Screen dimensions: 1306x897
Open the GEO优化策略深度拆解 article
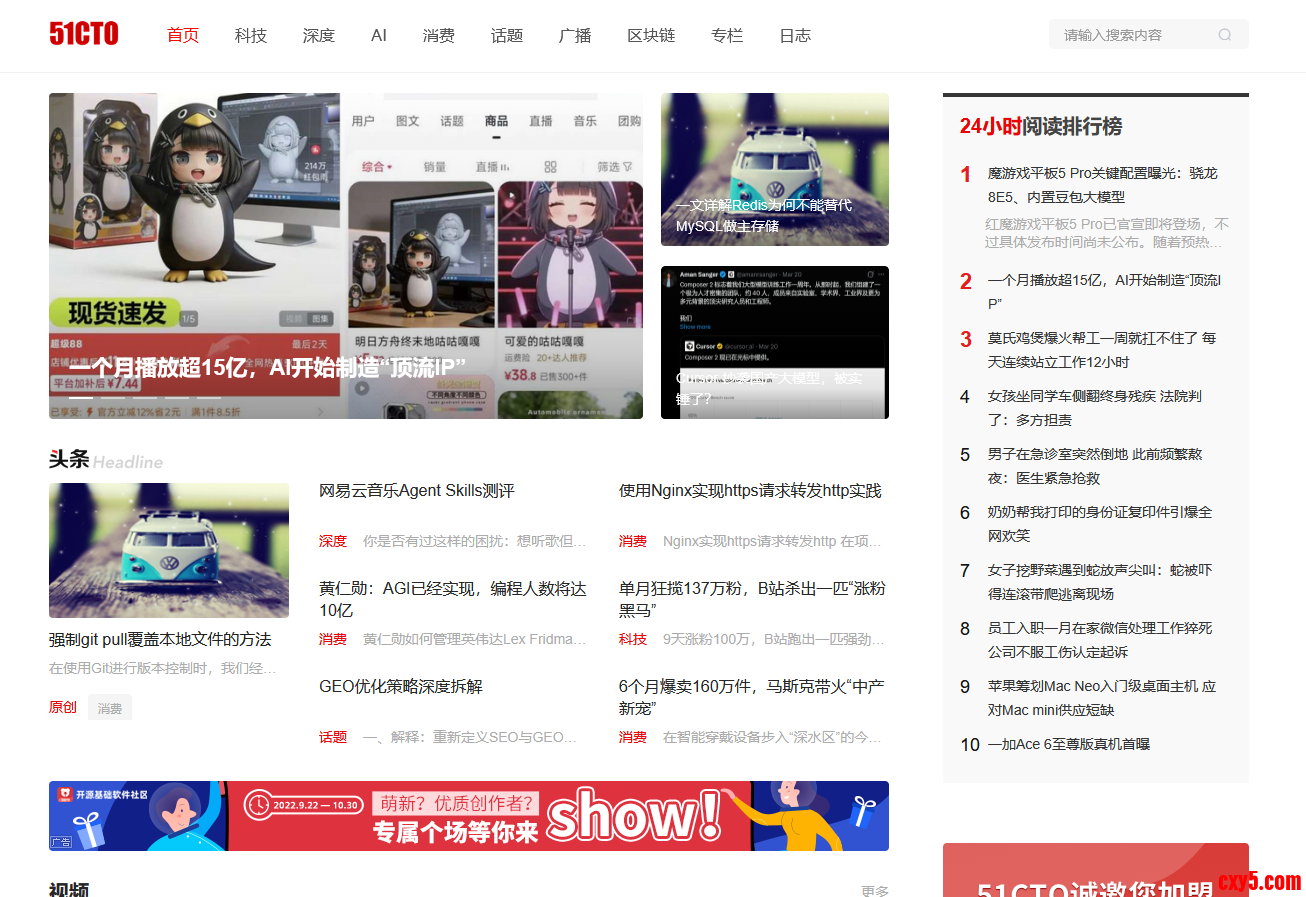pyautogui.click(x=401, y=687)
